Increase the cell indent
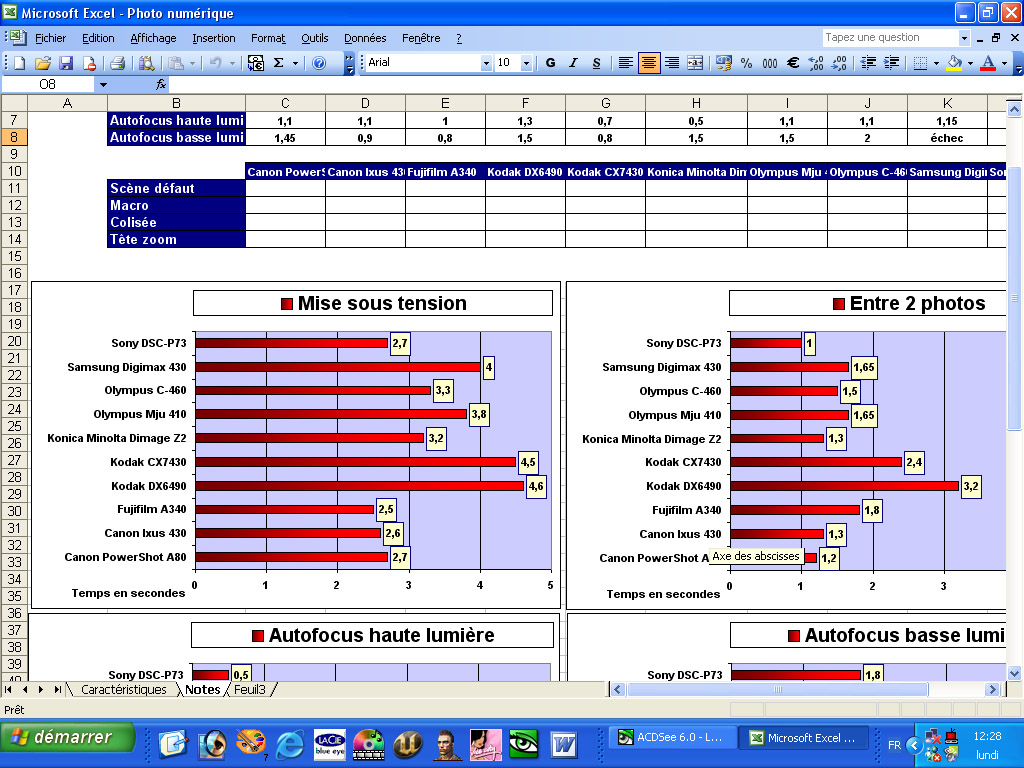This screenshot has width=1024, height=768. click(x=891, y=63)
